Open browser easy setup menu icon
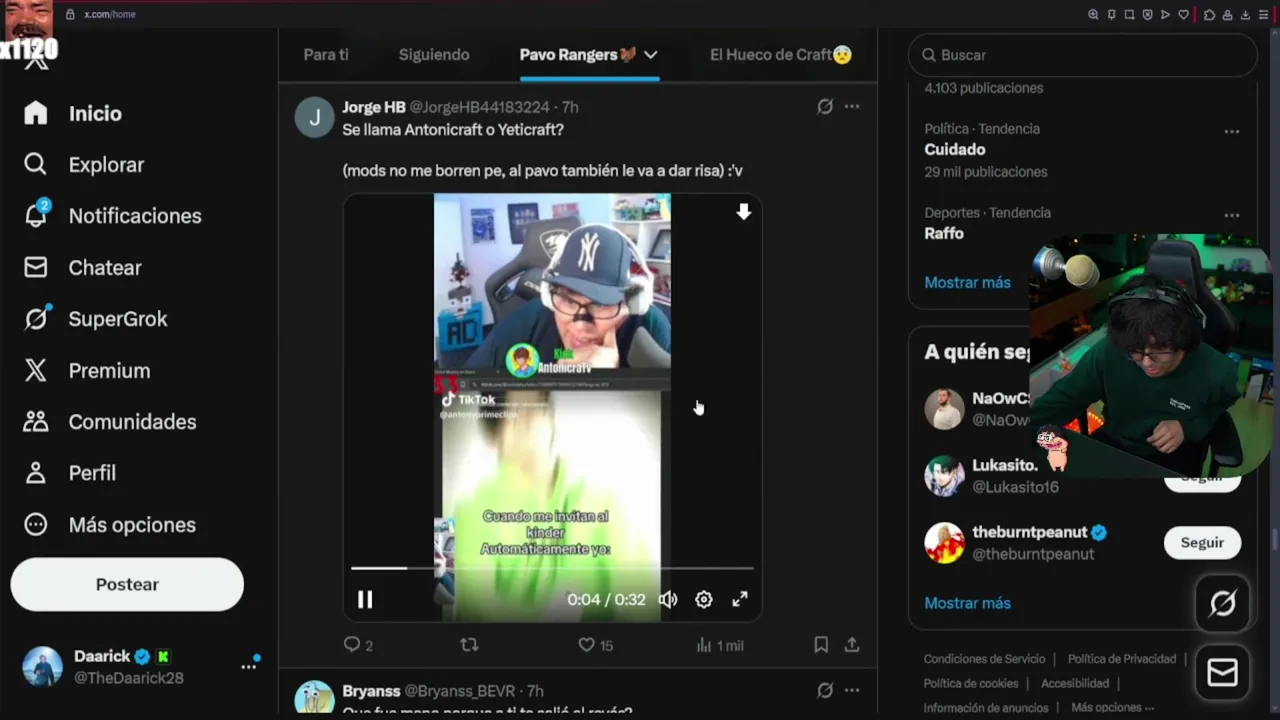1280x720 pixels. 1263,14
